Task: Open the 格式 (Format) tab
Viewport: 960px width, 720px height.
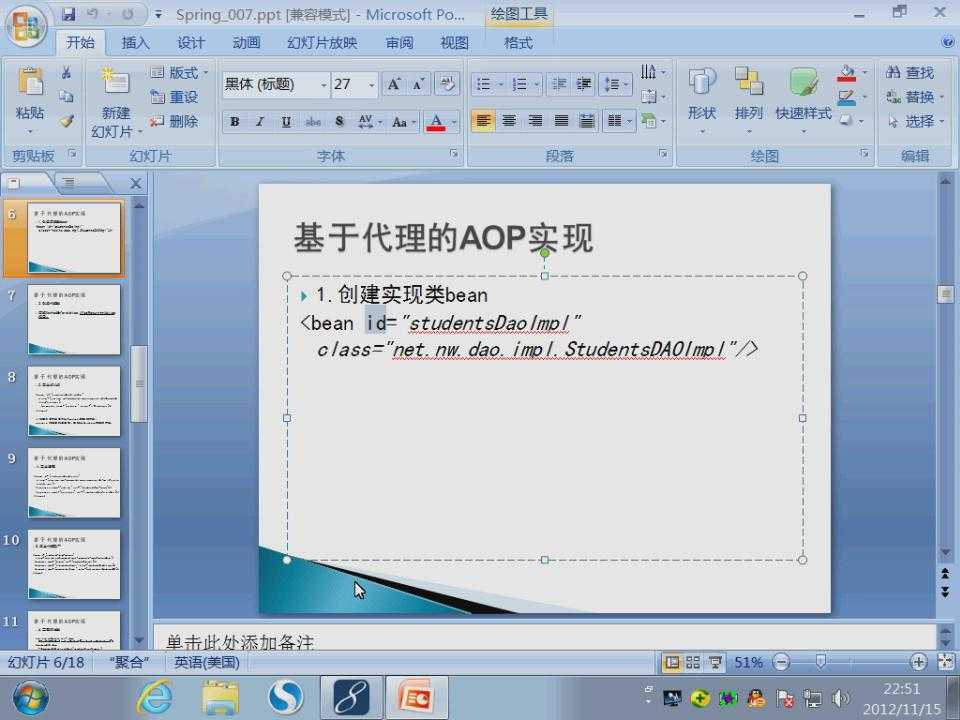Action: [519, 43]
